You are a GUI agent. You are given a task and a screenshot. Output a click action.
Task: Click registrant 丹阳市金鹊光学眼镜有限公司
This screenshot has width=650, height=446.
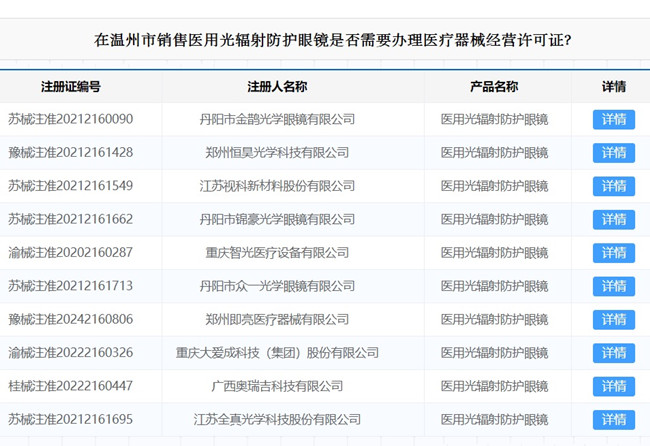(277, 119)
